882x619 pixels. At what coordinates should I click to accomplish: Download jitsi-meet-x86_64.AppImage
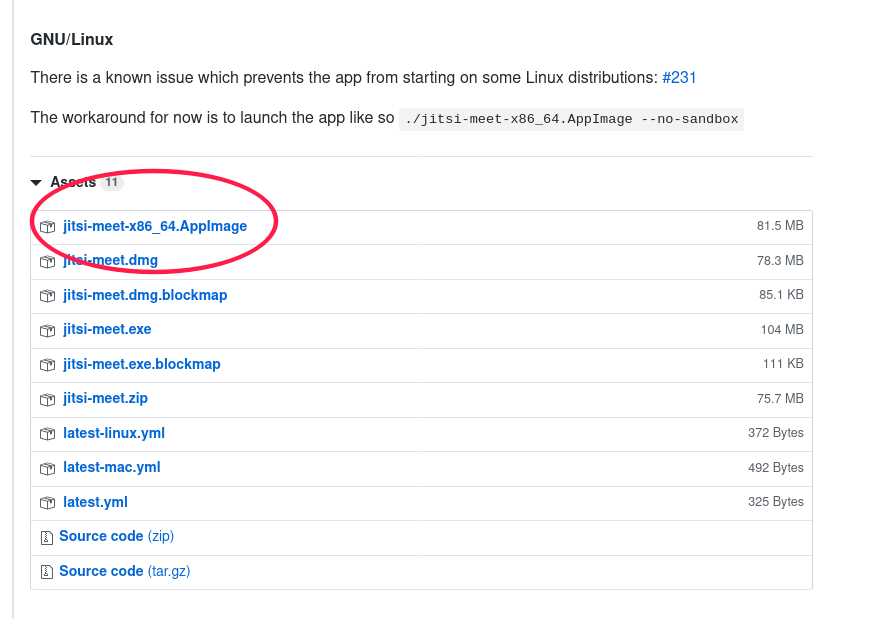[x=155, y=226]
